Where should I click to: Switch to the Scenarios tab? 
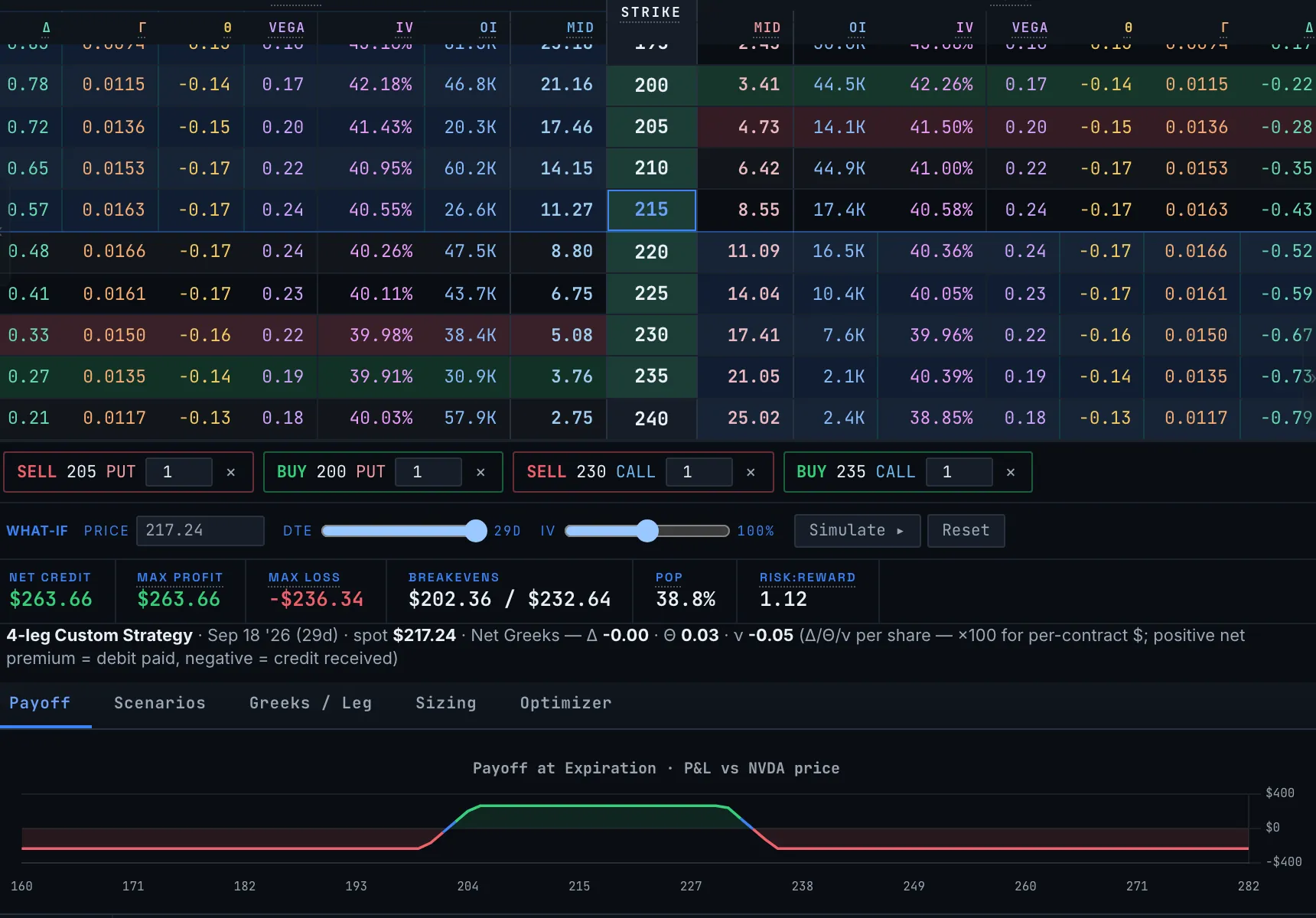pos(160,703)
